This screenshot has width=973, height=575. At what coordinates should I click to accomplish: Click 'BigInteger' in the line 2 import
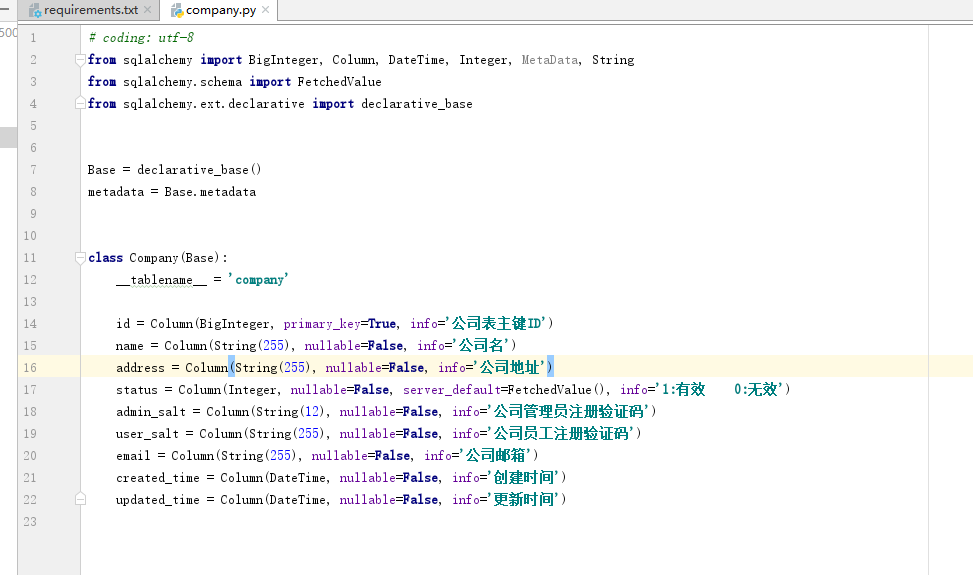click(283, 60)
